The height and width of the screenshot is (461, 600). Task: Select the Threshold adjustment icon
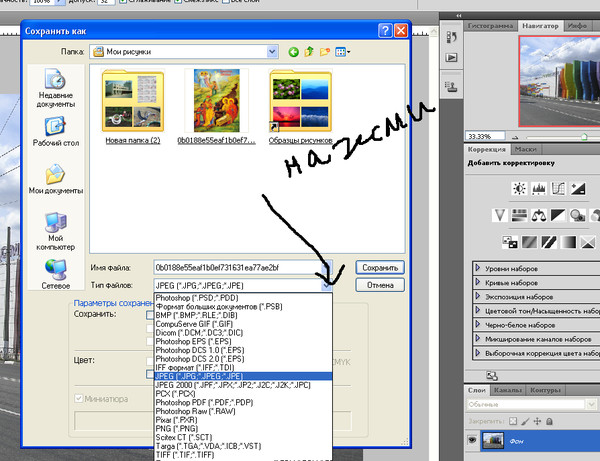pos(549,242)
